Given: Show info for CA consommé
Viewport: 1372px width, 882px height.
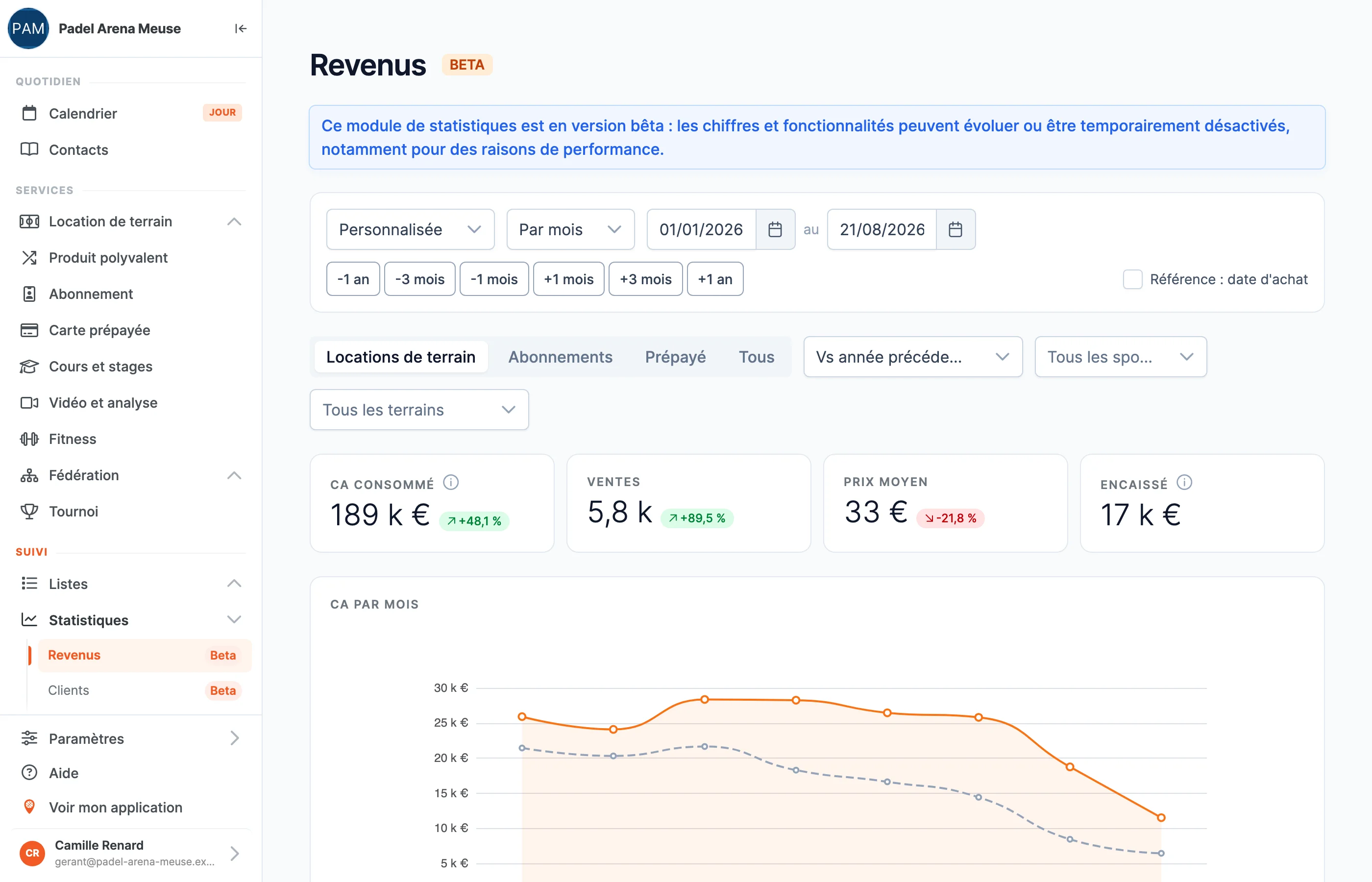Looking at the screenshot, I should tap(451, 483).
